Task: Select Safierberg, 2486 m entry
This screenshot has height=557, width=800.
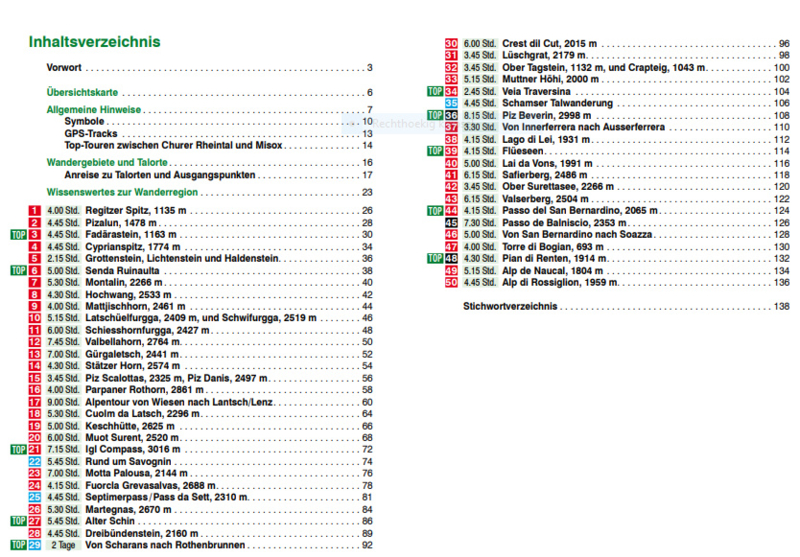Action: 545,175
